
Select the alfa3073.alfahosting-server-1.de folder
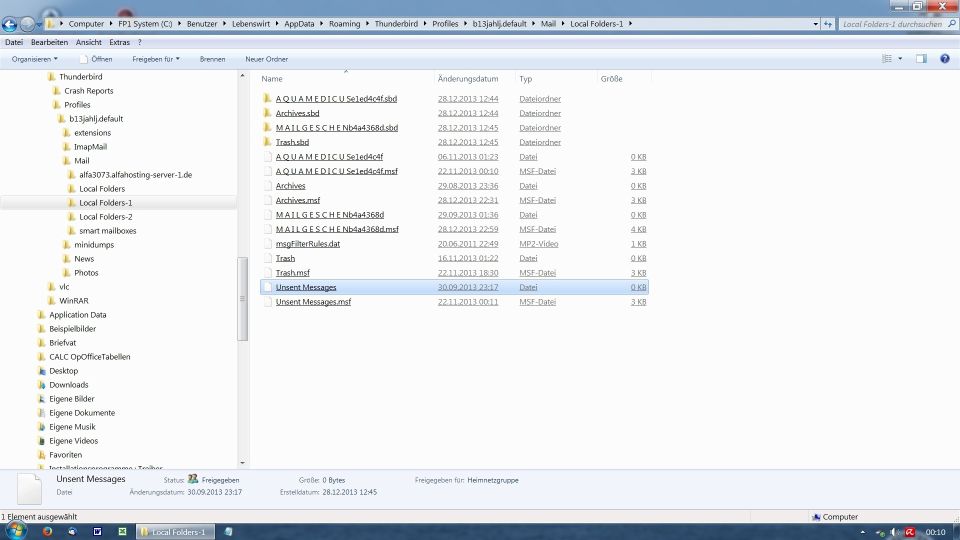point(135,174)
